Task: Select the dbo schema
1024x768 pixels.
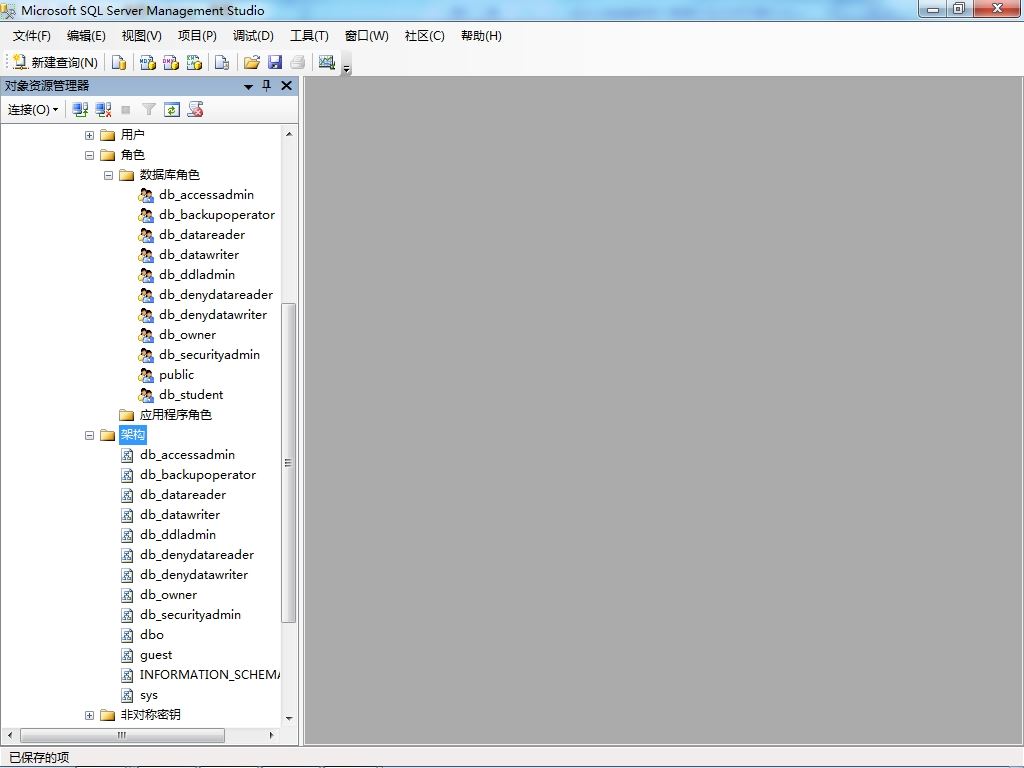Action: pos(152,635)
